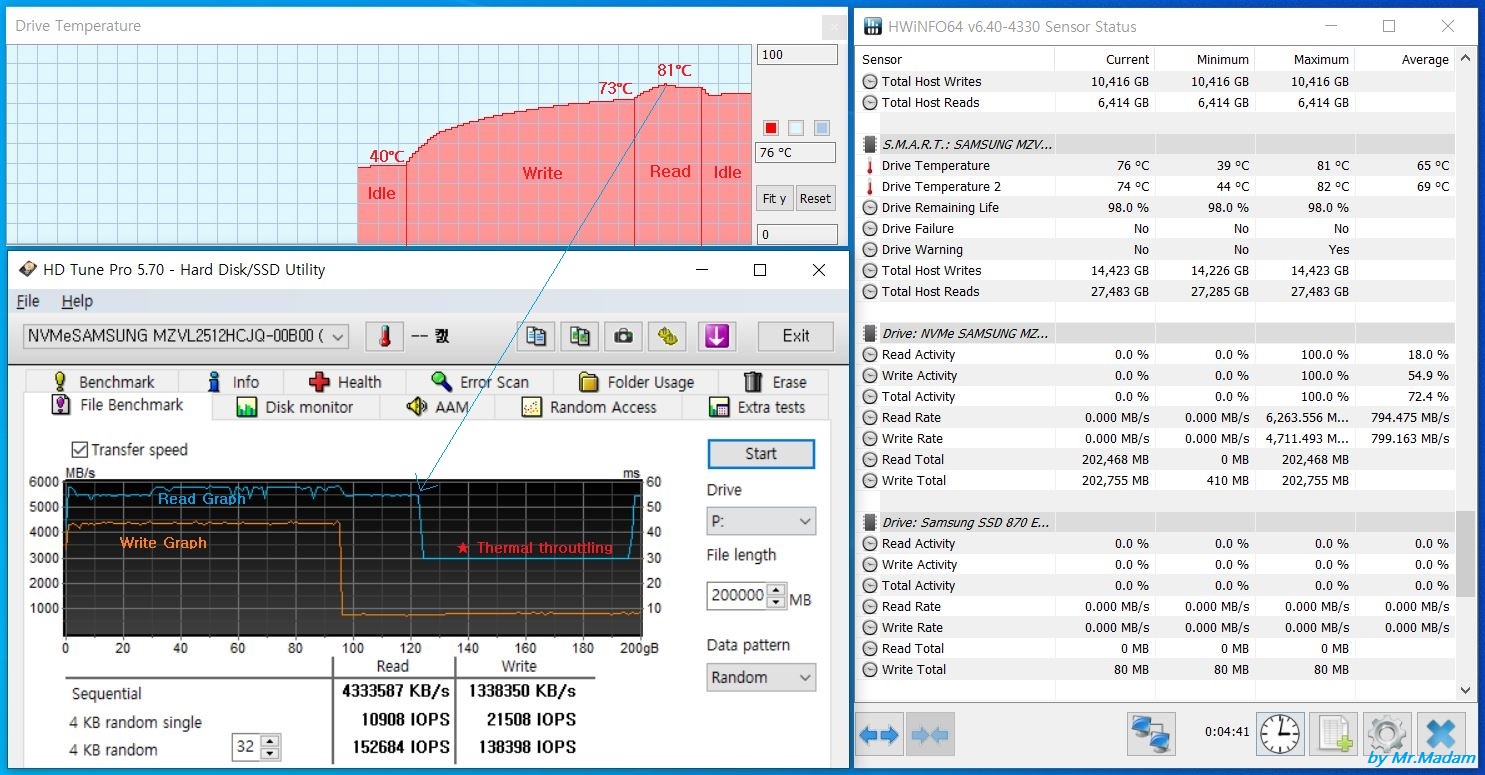Click HWiNFO64 title bar app icon
Image resolution: width=1485 pixels, height=775 pixels.
pyautogui.click(x=873, y=27)
